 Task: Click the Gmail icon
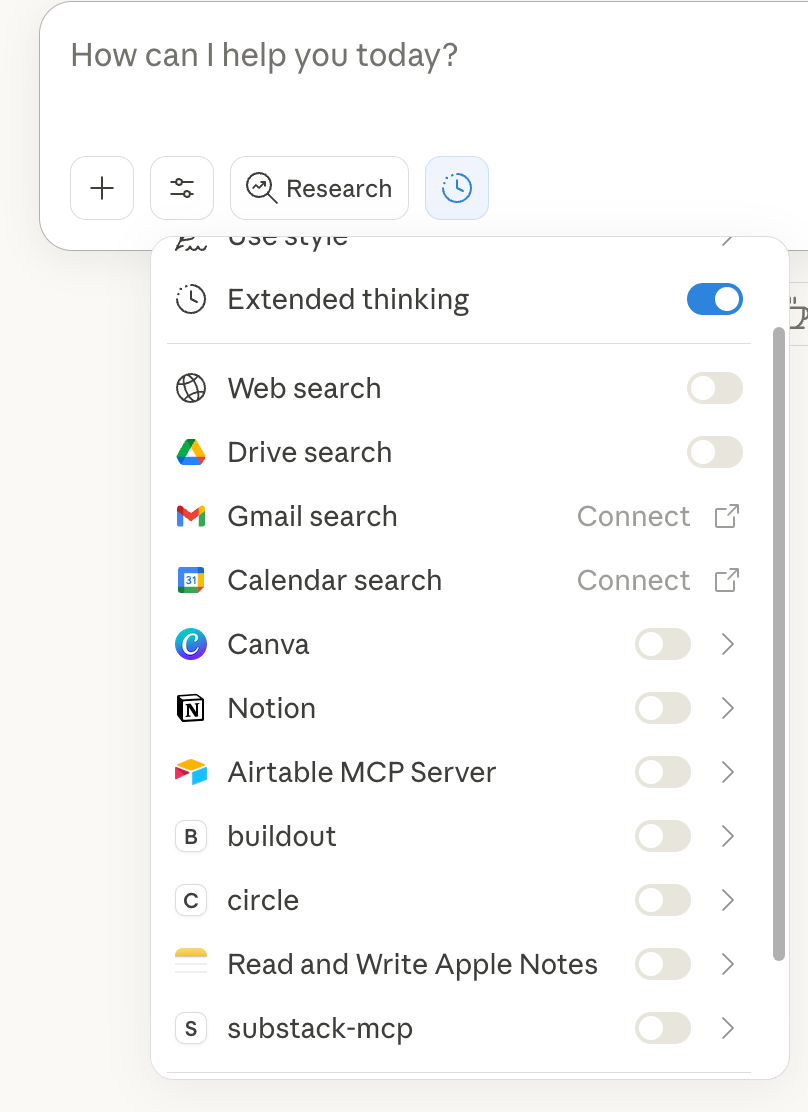click(x=191, y=516)
